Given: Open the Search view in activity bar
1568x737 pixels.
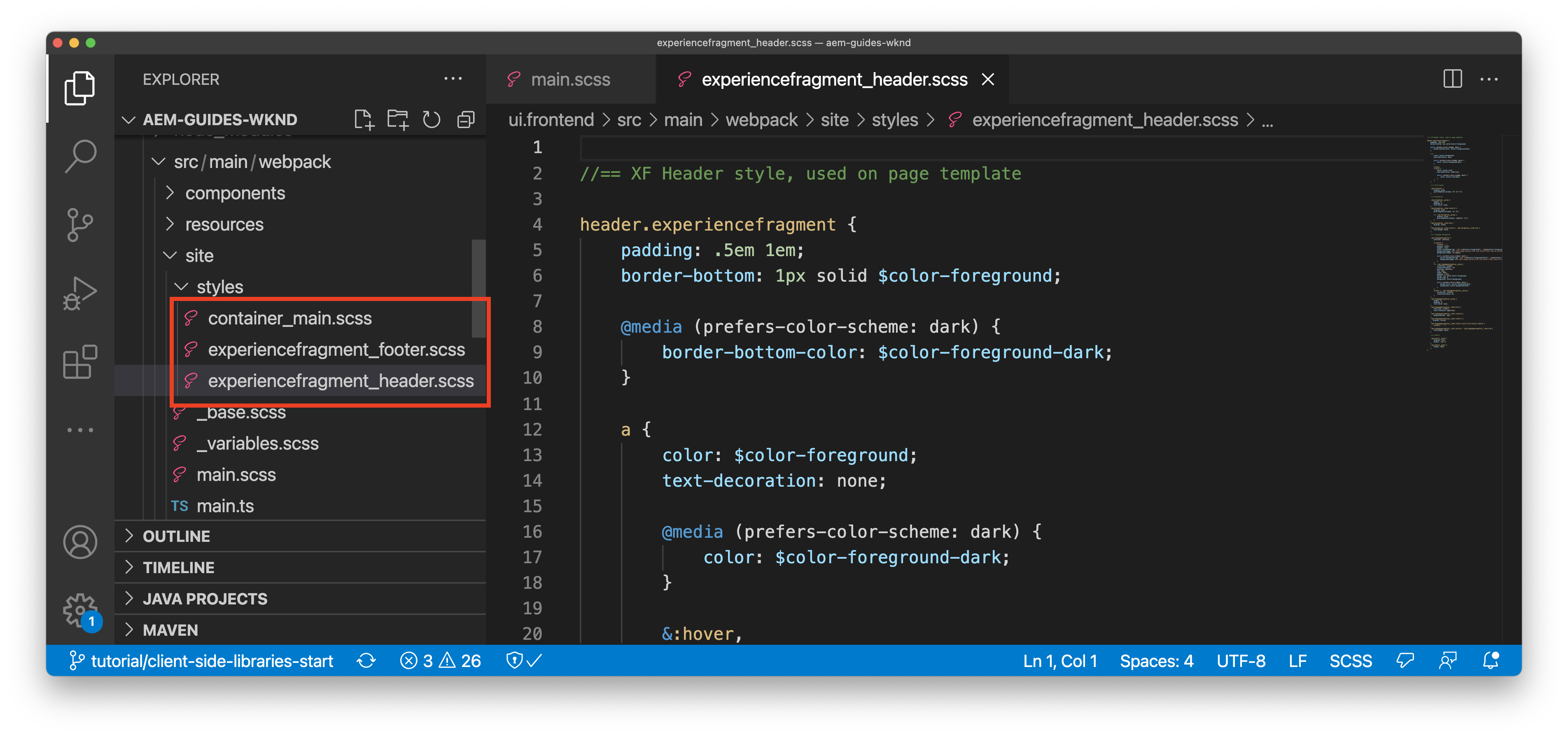Looking at the screenshot, I should coord(80,156).
